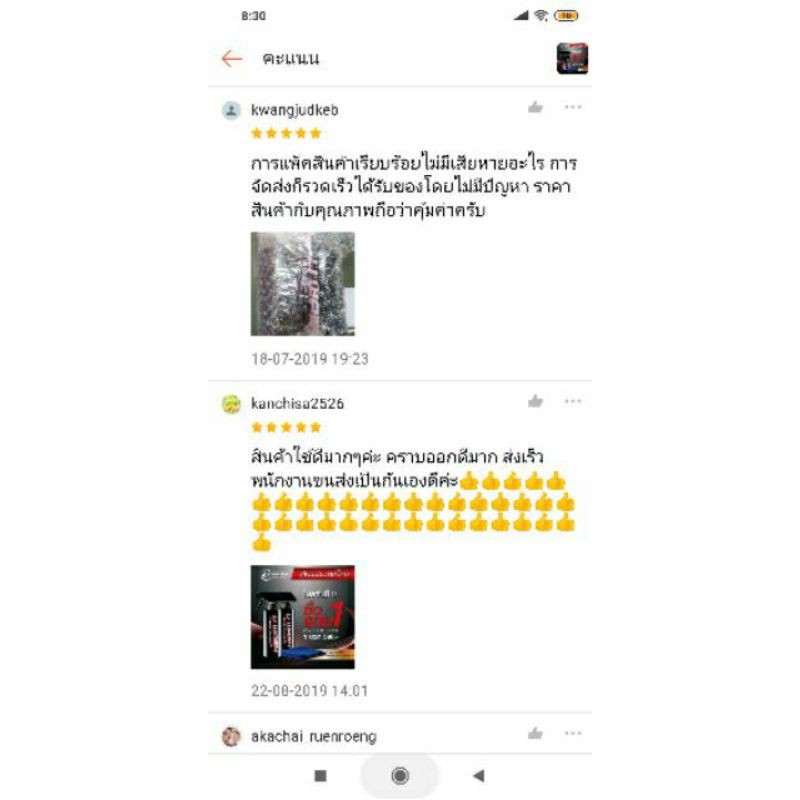The image size is (800, 800).
Task: Open kwangjudkeb's packaged product review photo
Action: point(303,284)
